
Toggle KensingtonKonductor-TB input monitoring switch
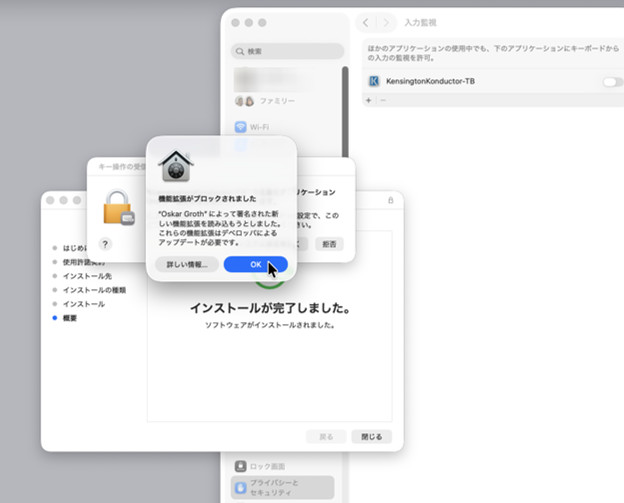612,81
